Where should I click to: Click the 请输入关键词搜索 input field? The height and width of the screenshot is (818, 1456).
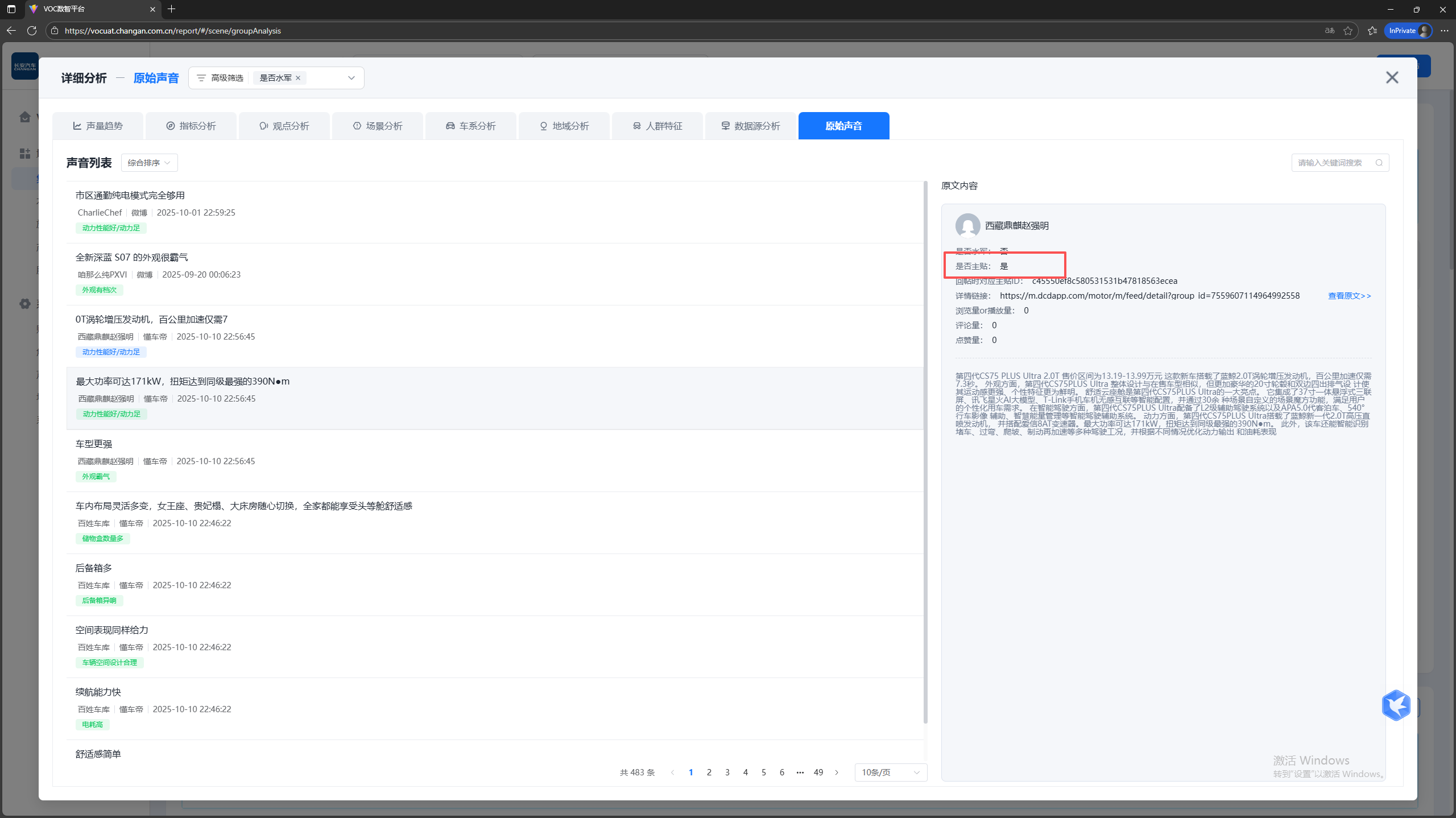[1331, 163]
